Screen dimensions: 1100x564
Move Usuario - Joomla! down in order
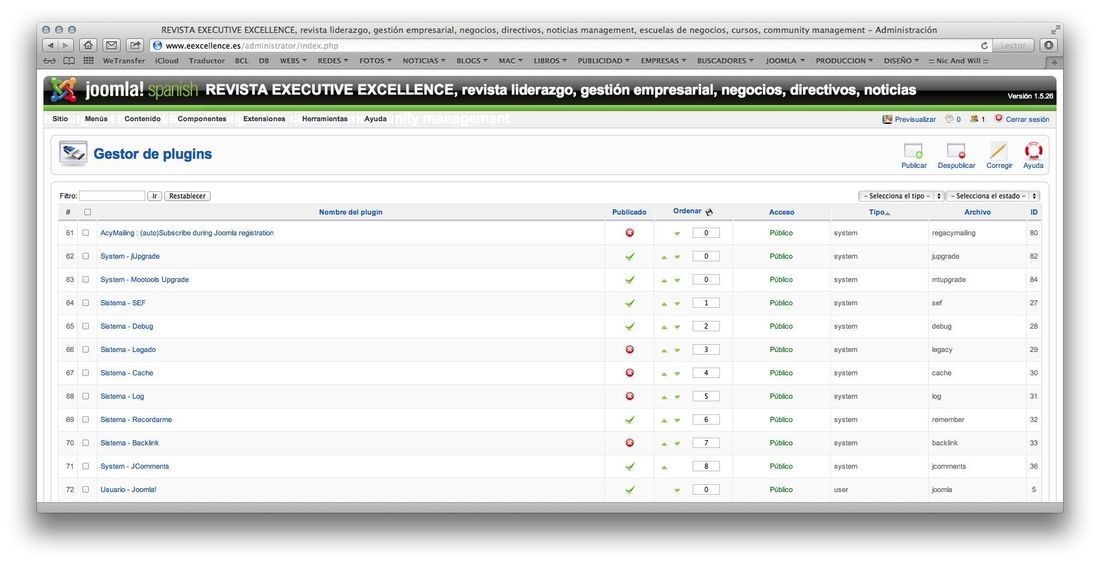click(677, 490)
